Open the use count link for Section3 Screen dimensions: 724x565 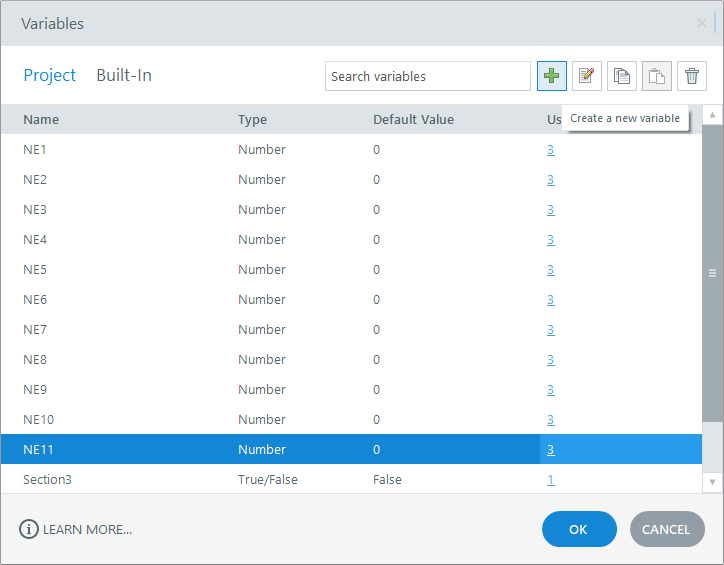(x=550, y=480)
